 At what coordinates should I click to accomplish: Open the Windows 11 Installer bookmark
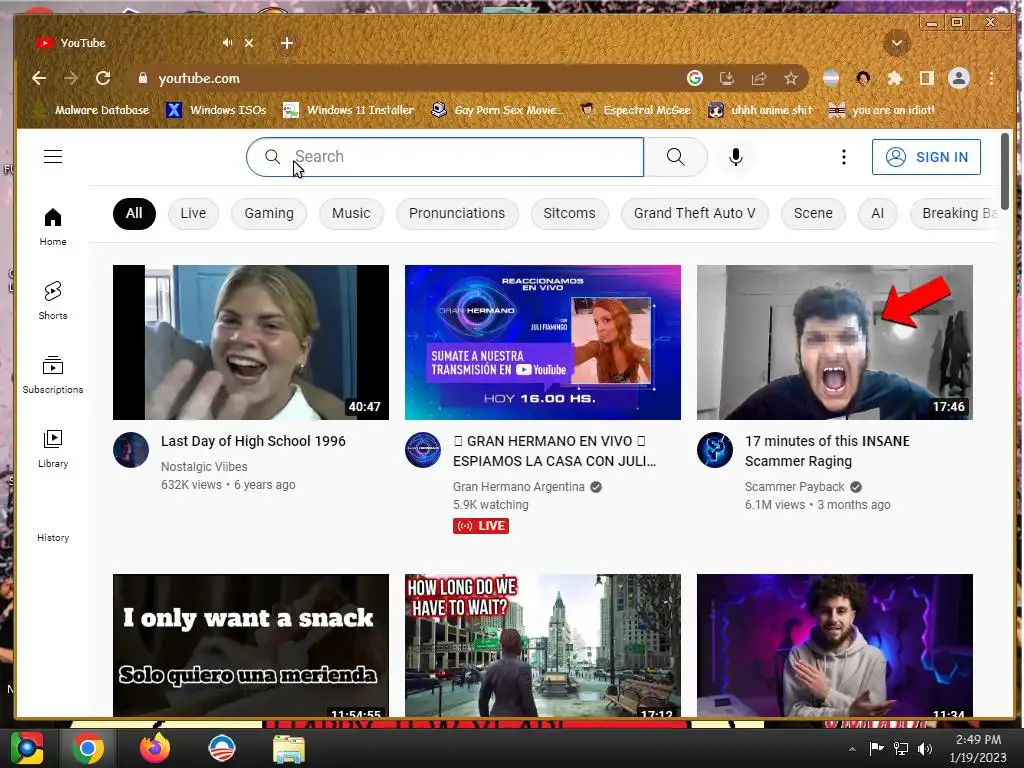(x=349, y=110)
